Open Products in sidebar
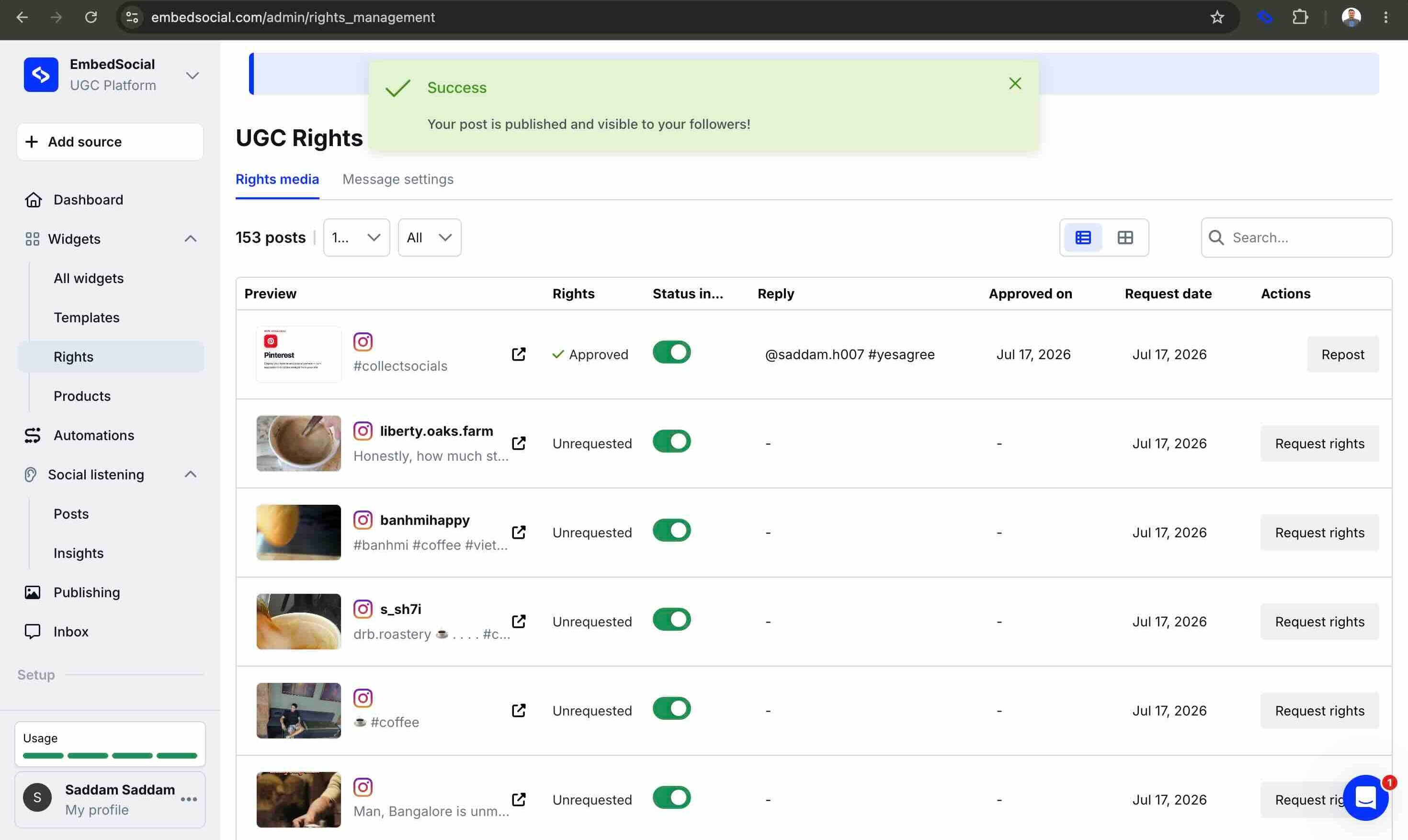 point(82,396)
